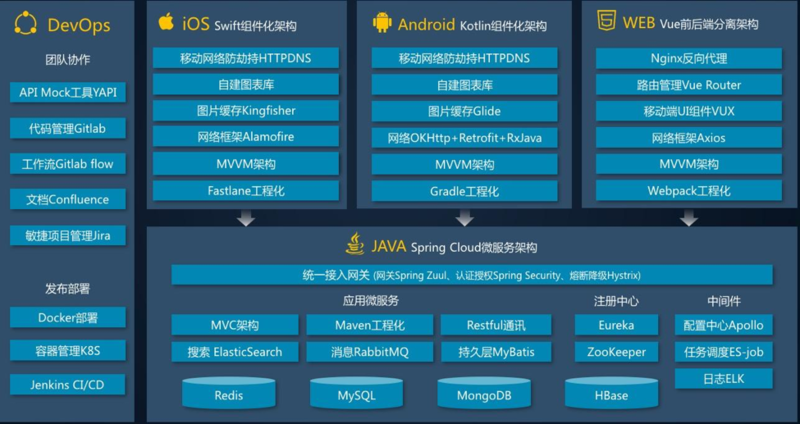The image size is (800, 424).
Task: Click 自建图表库 in the iOS column
Action: [246, 84]
